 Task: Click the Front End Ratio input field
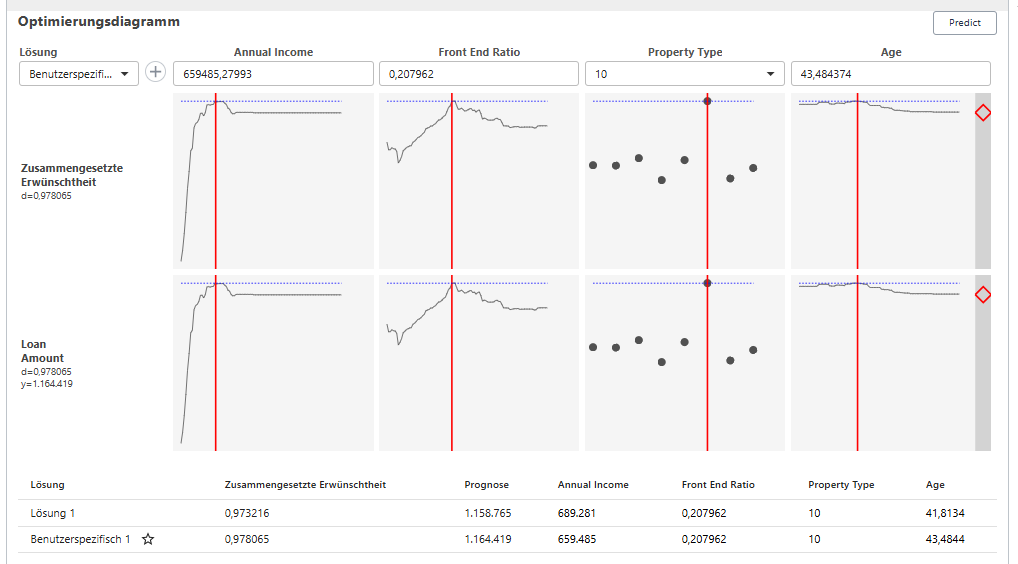[478, 74]
